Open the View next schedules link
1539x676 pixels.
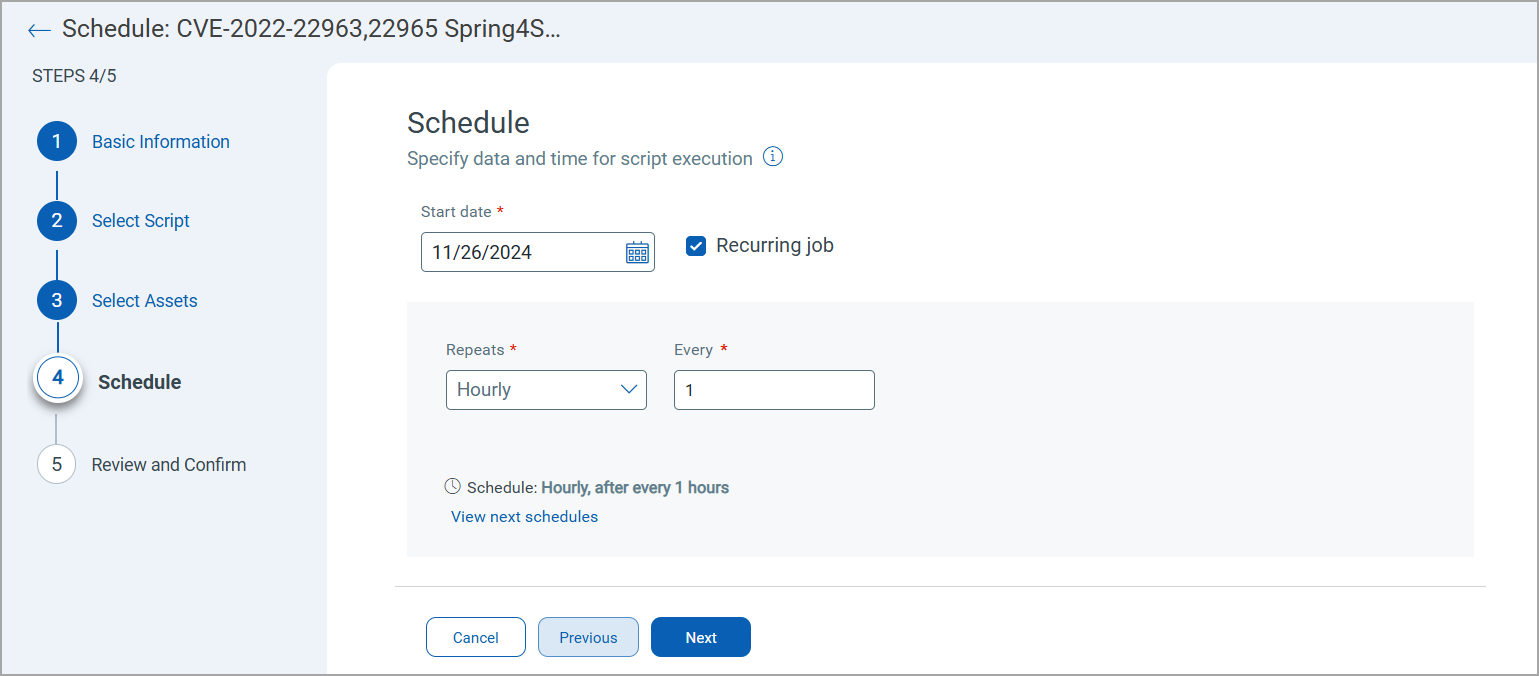point(525,517)
